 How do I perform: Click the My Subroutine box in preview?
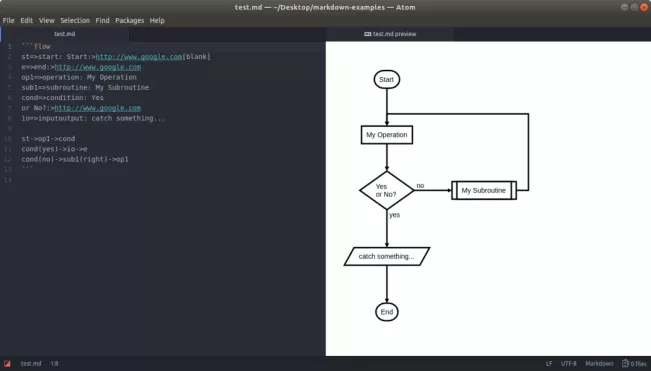pyautogui.click(x=484, y=190)
